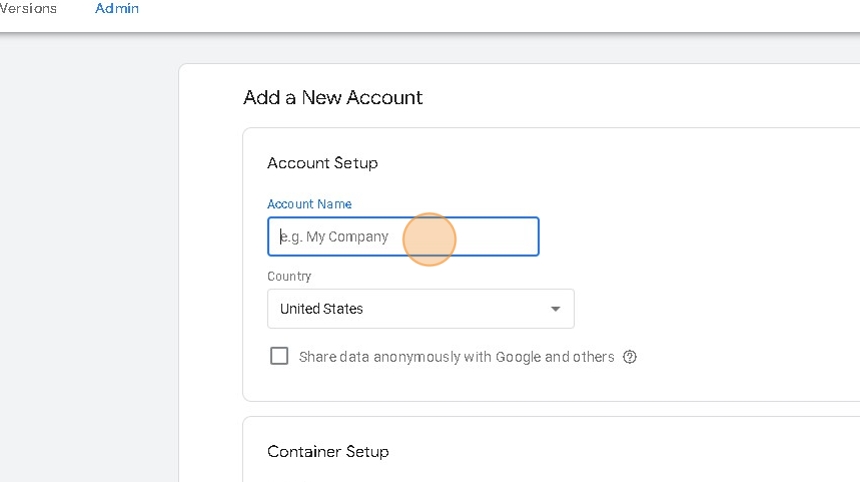Viewport: 860px width, 482px height.
Task: Click the "Account Setup" section heading
Action: 322,163
